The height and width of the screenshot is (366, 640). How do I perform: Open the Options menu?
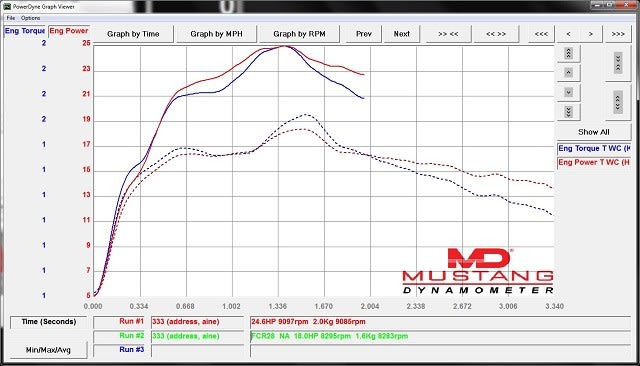(x=31, y=18)
